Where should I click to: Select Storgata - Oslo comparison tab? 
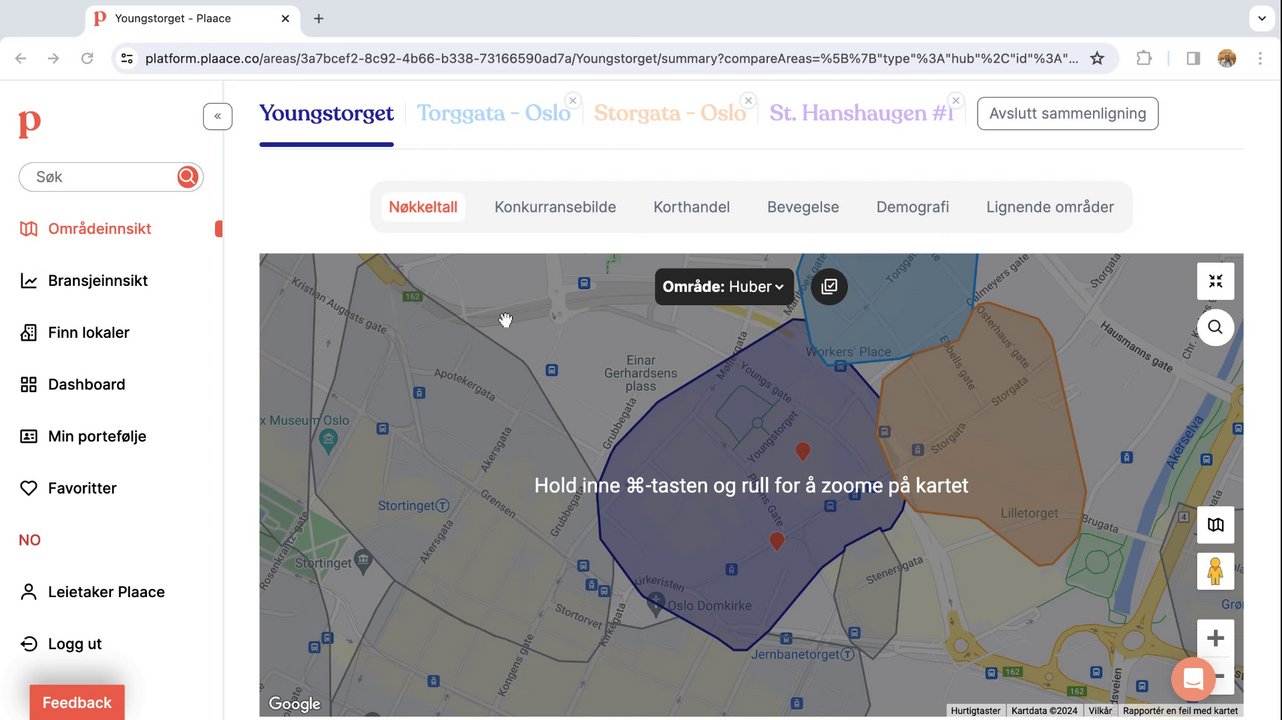[670, 113]
